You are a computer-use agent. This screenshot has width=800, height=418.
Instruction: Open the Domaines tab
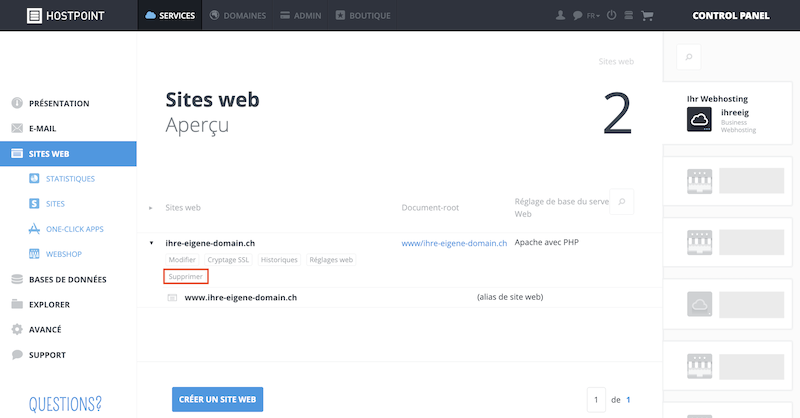coord(238,16)
